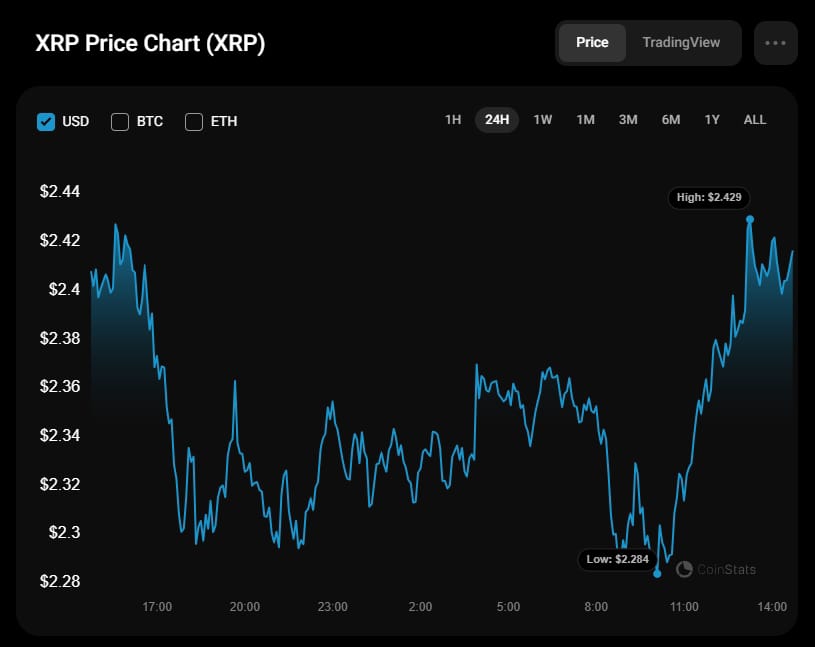Show the 6M price history
This screenshot has height=647, width=815.
[671, 120]
